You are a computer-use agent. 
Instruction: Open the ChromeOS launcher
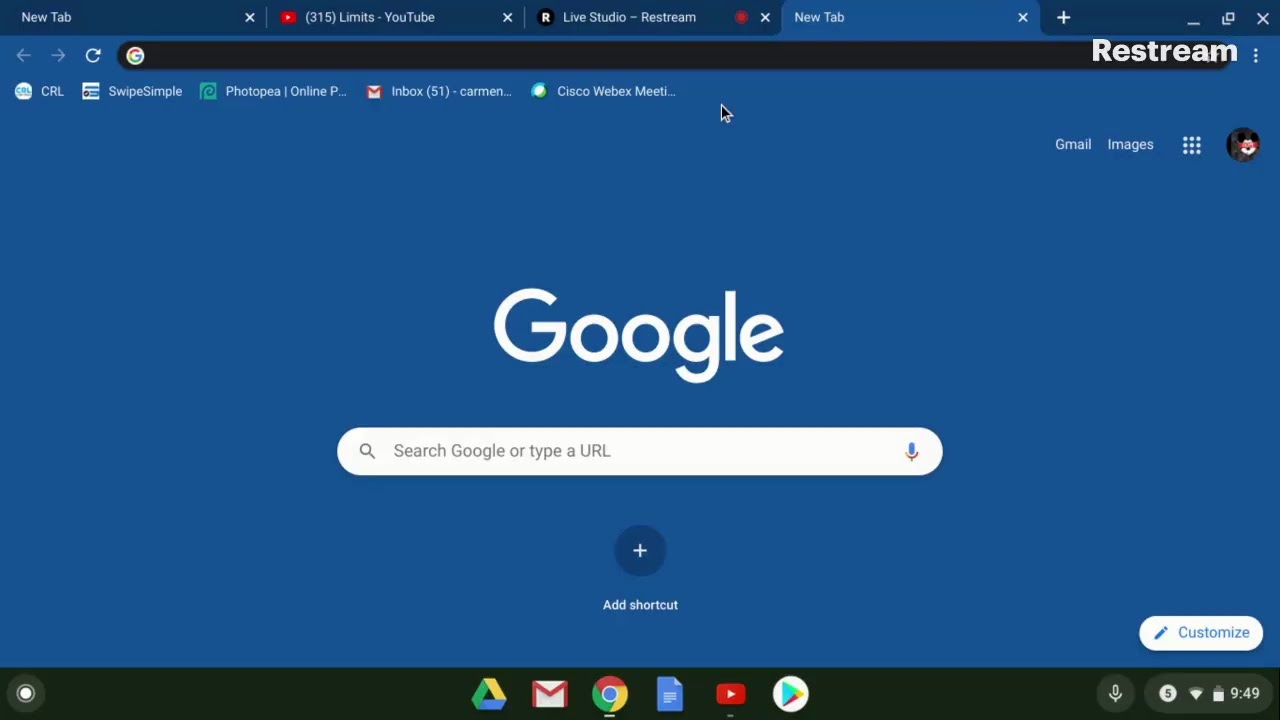26,693
